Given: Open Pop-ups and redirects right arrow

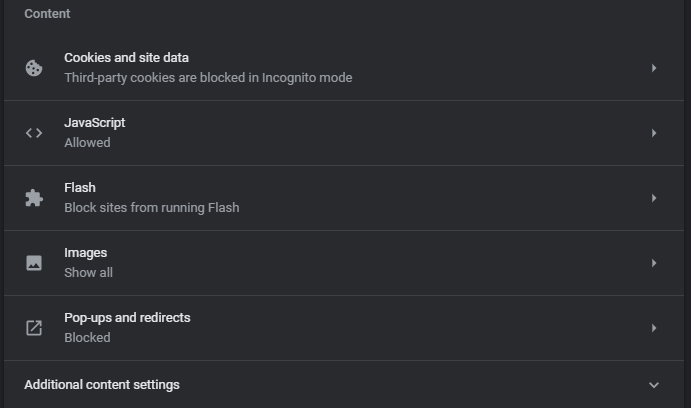Looking at the screenshot, I should (x=654, y=328).
